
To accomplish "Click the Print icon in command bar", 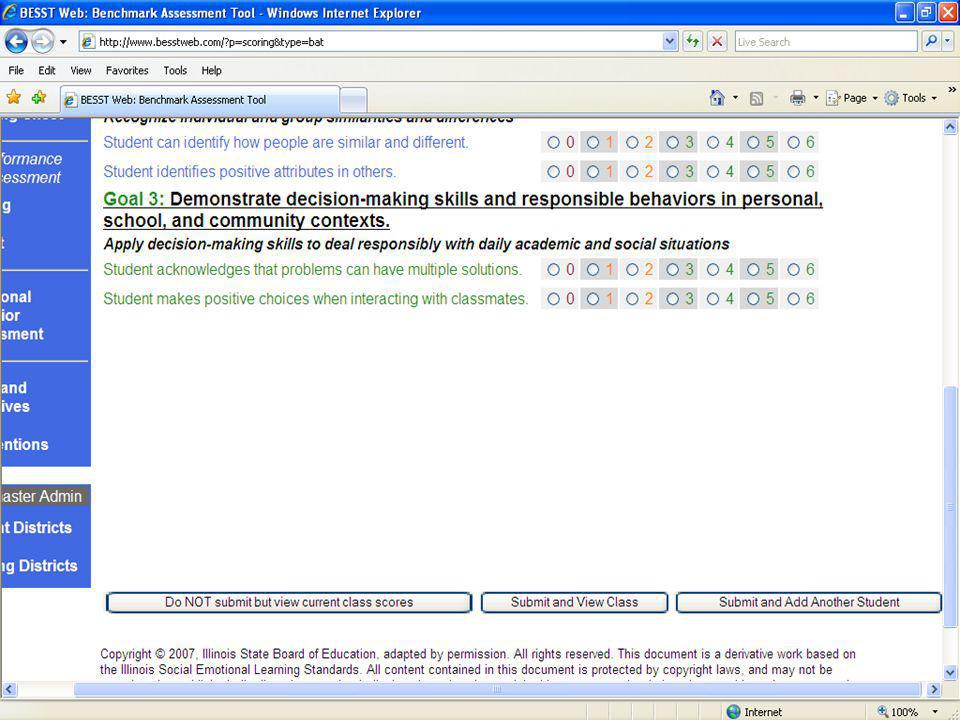I will click(x=798, y=98).
